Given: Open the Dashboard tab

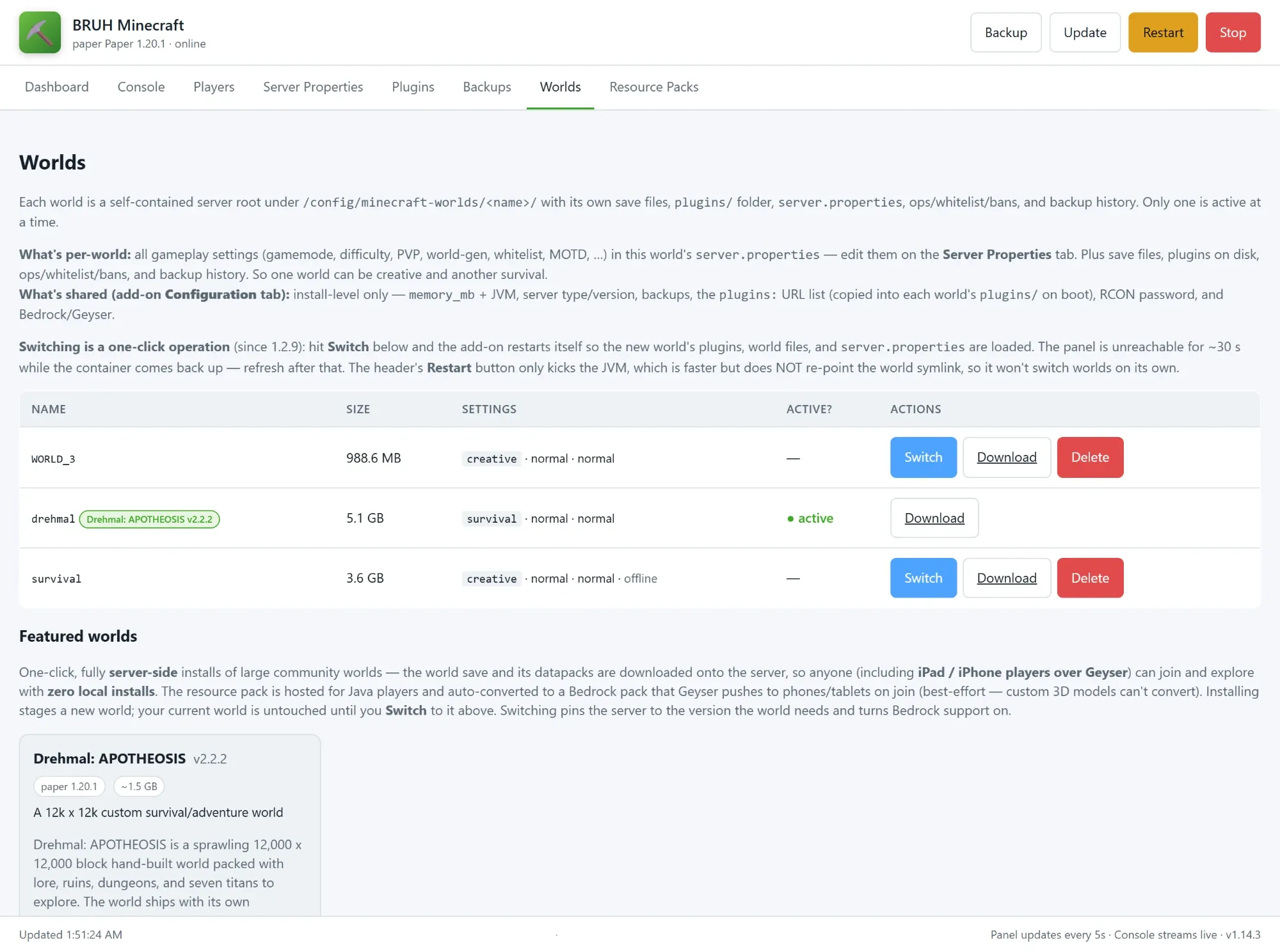Looking at the screenshot, I should tap(57, 87).
